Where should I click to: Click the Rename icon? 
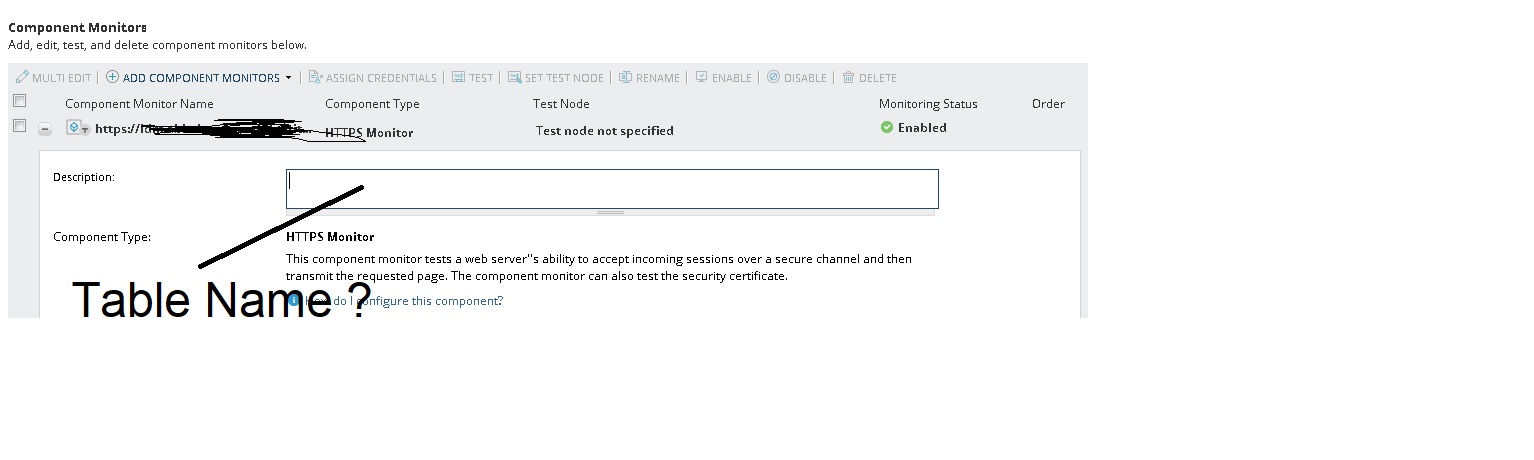coord(625,77)
